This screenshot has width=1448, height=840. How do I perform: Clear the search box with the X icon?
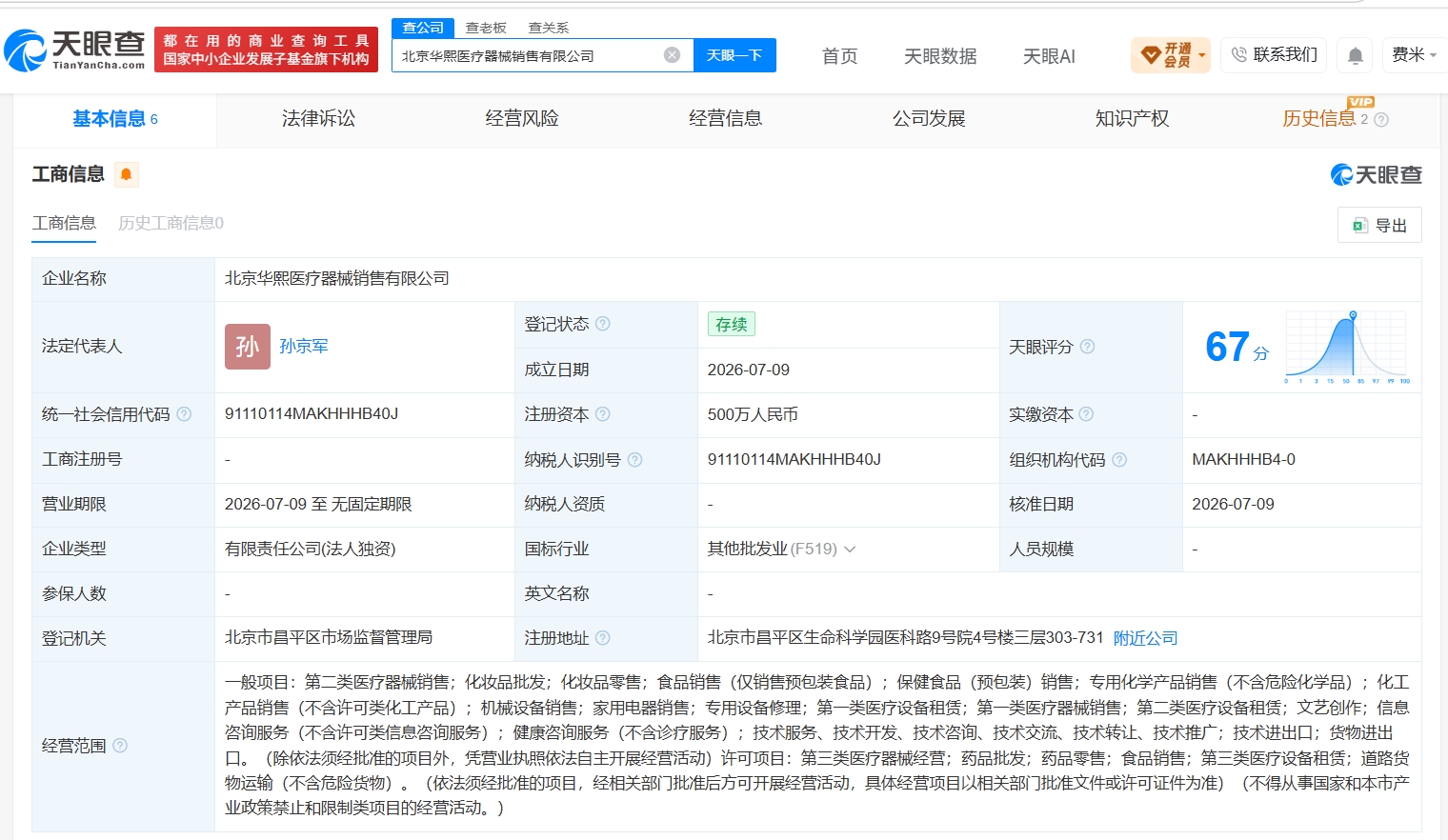(672, 55)
